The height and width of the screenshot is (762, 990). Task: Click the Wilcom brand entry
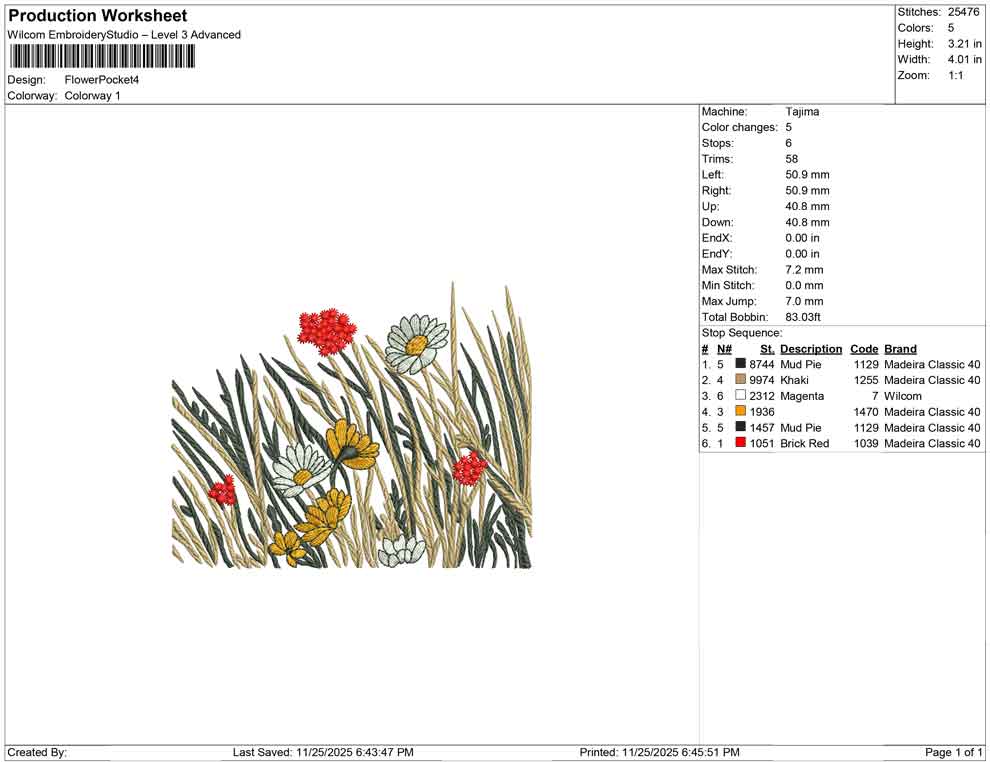tap(903, 396)
